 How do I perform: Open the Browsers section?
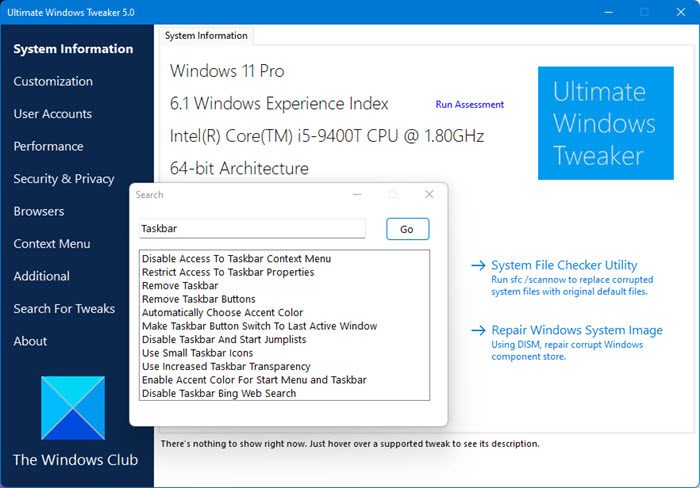[39, 211]
